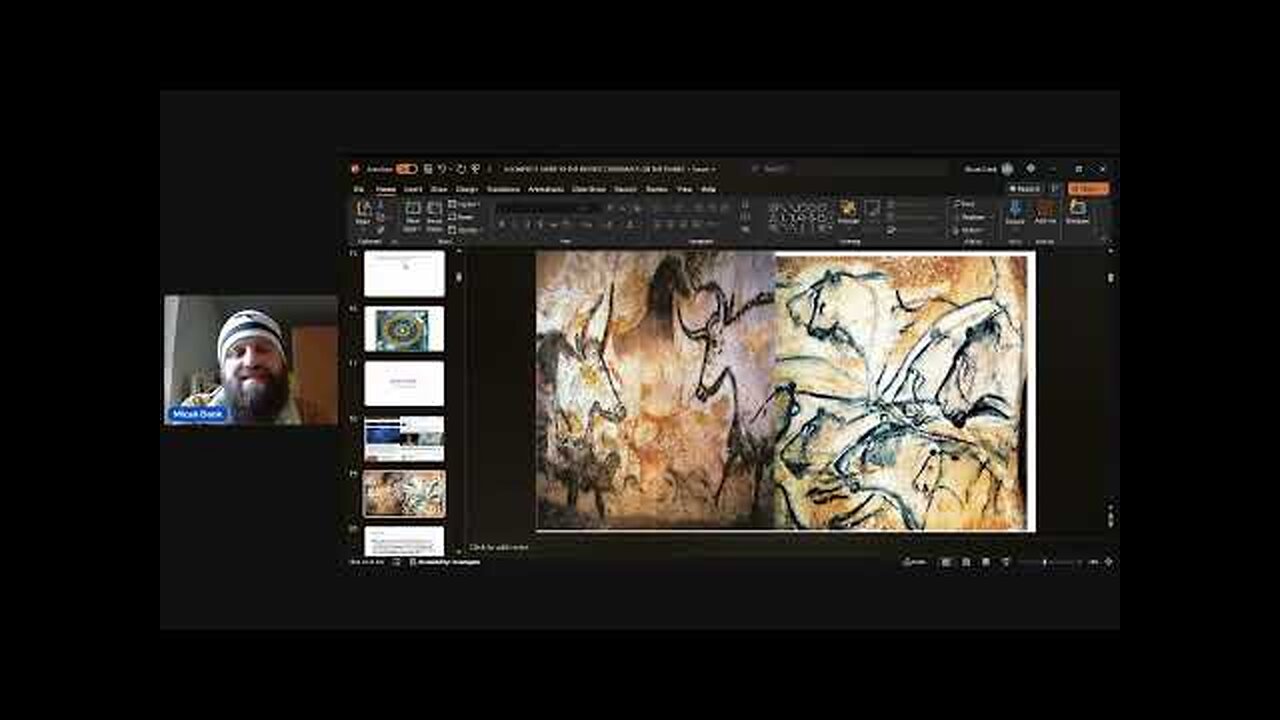Click the left cave painting image with bulls
Image resolution: width=1280 pixels, height=720 pixels.
(655, 390)
